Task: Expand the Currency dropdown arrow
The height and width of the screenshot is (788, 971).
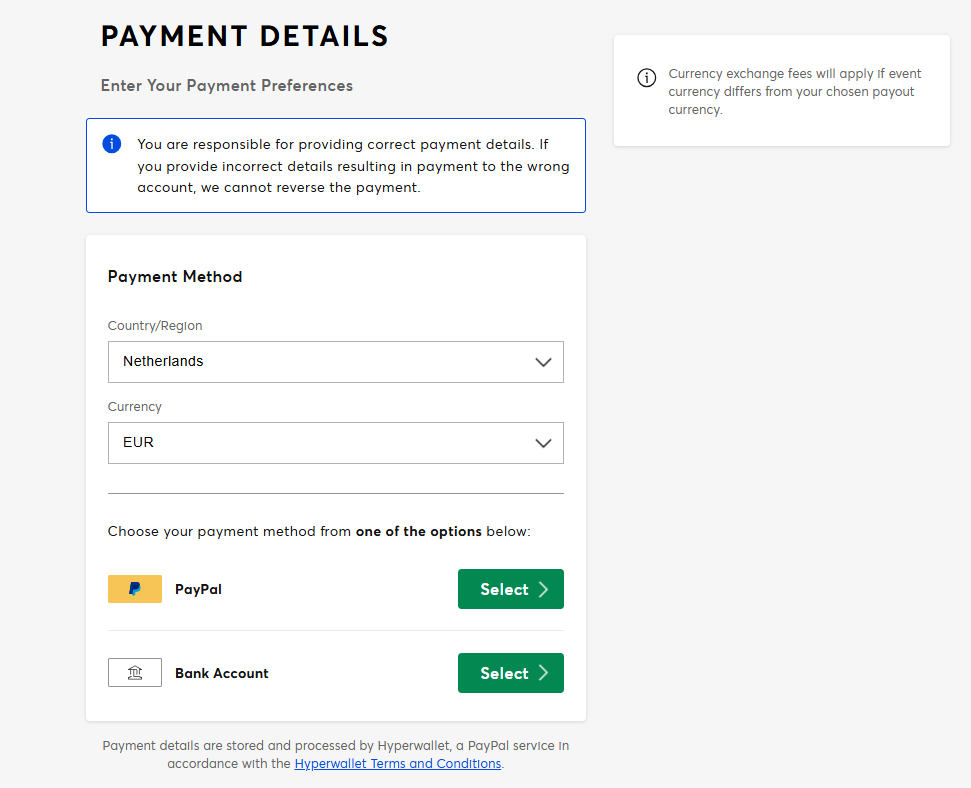Action: [543, 443]
